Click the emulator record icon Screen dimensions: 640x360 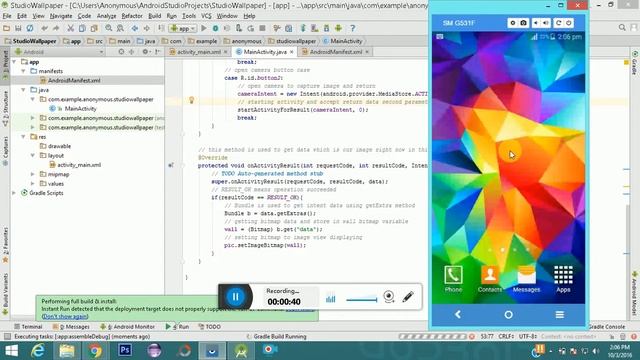click(x=513, y=23)
